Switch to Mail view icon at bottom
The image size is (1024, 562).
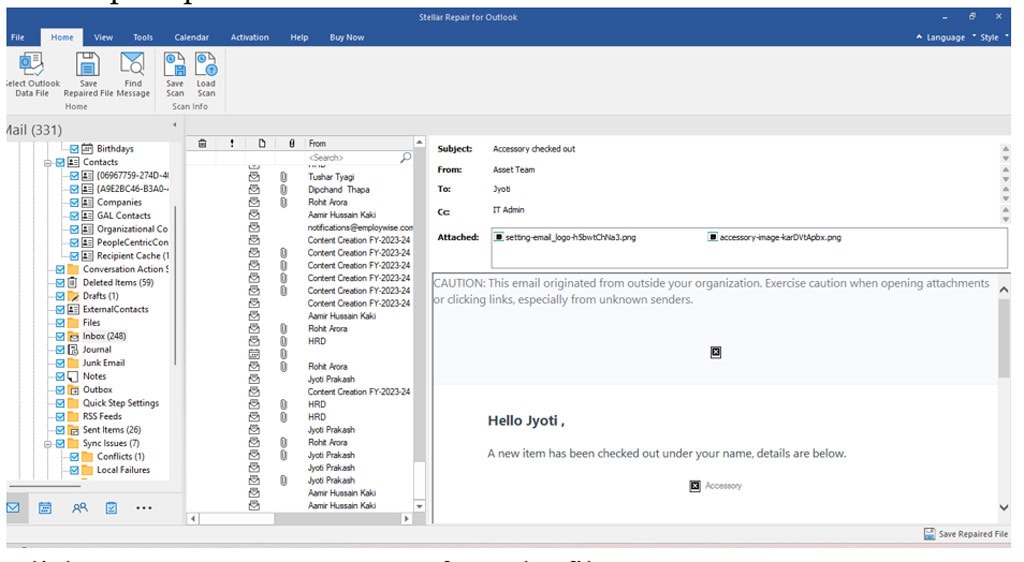13,508
